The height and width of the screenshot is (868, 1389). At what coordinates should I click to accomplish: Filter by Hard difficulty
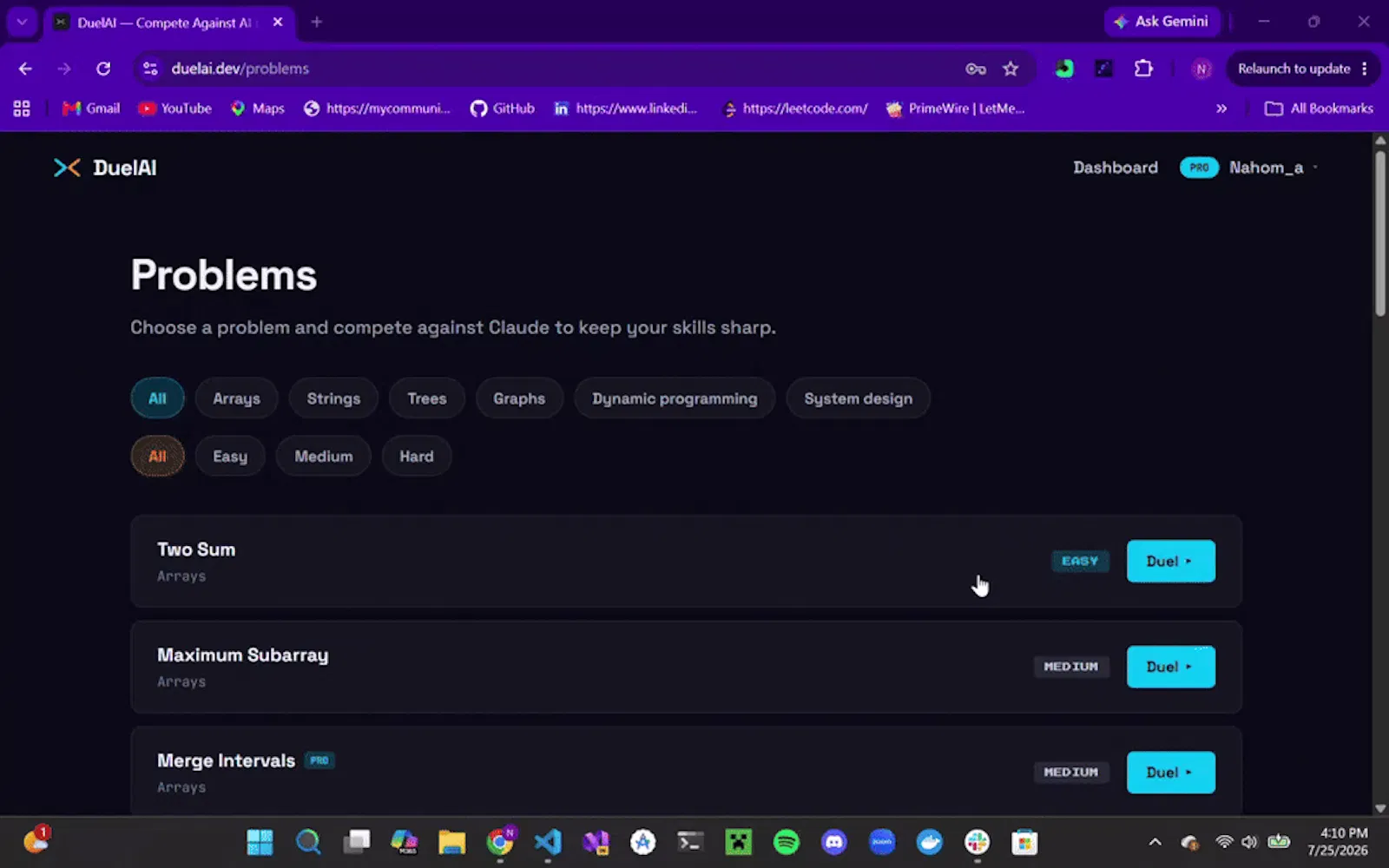coord(417,456)
